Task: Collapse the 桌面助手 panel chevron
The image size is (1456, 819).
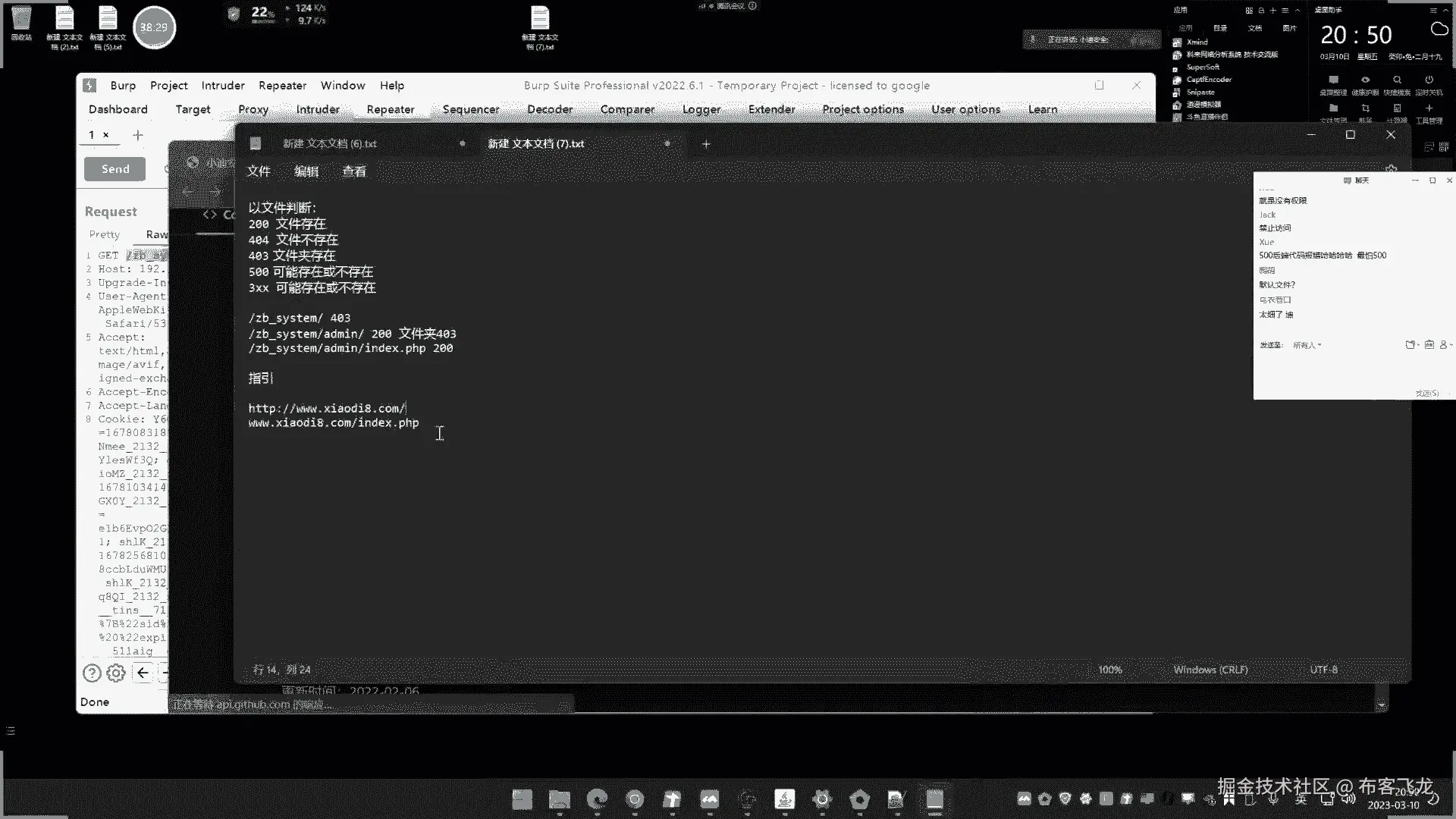Action: point(1446,11)
